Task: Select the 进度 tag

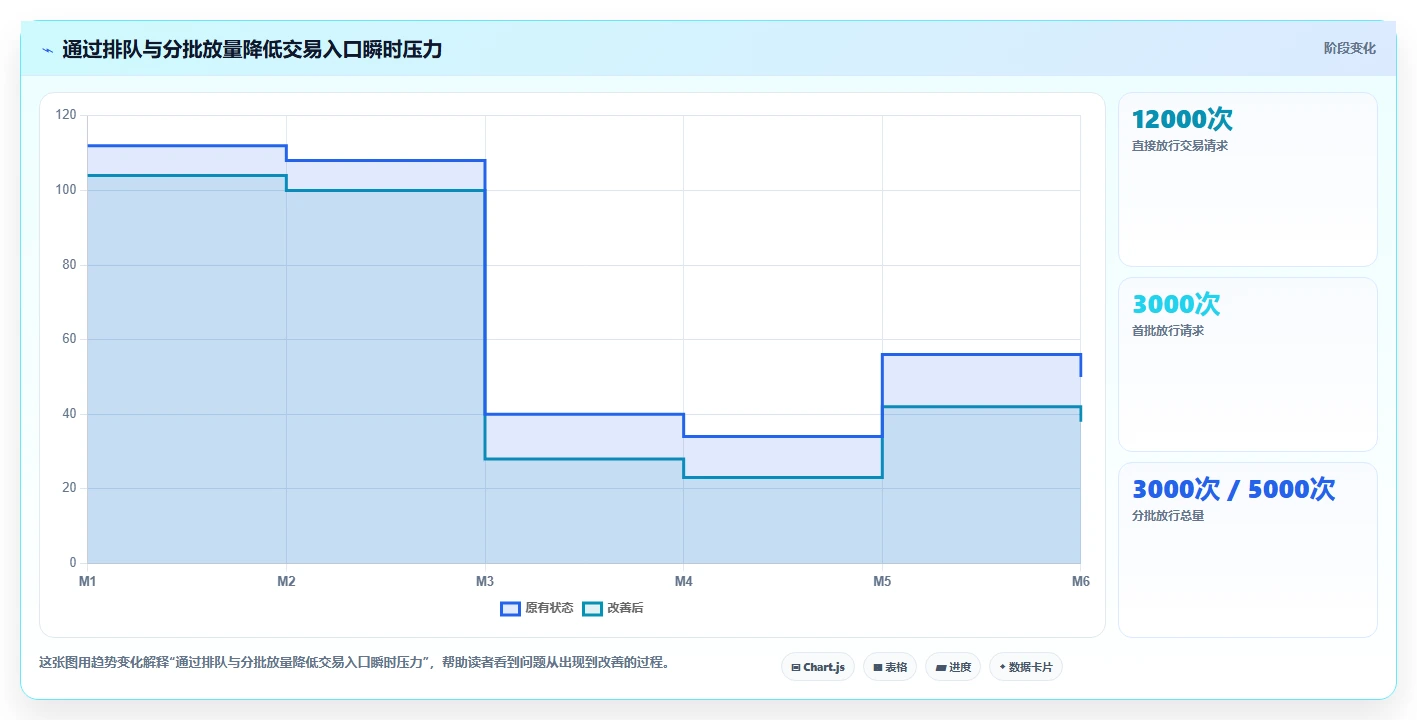Action: click(x=952, y=667)
